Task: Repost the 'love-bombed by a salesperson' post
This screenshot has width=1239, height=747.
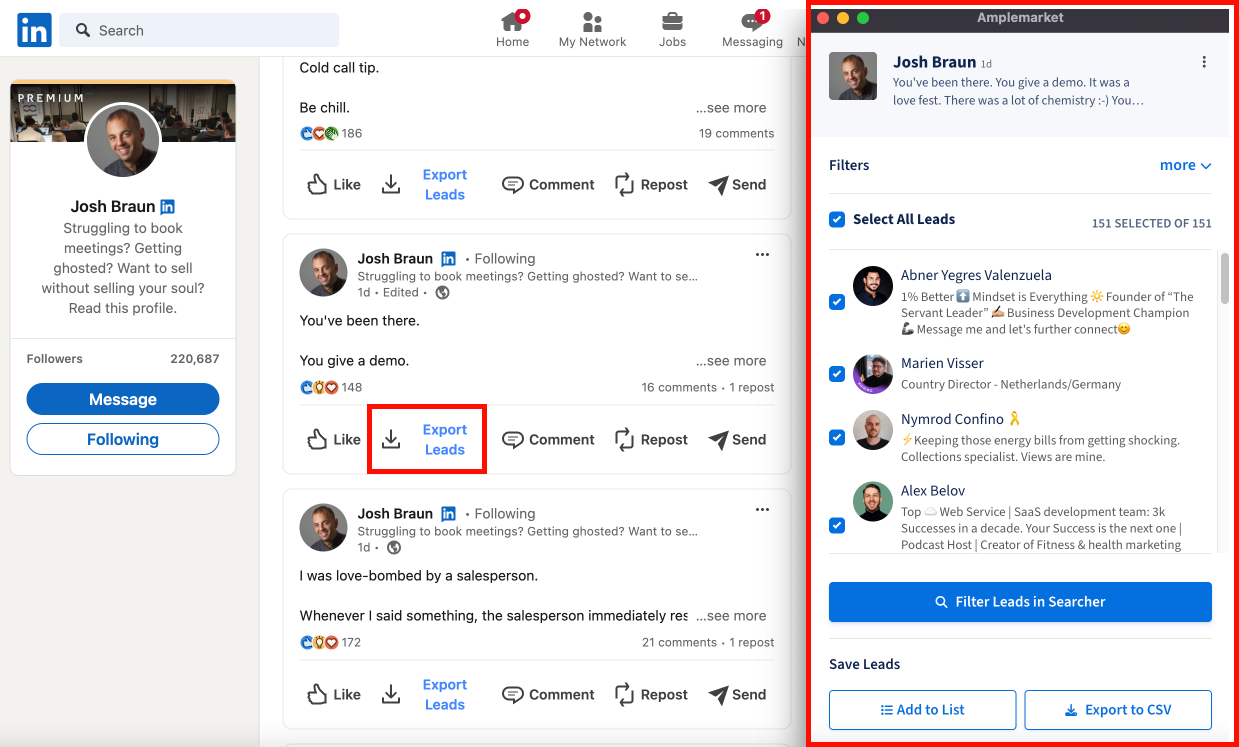Action: point(651,694)
